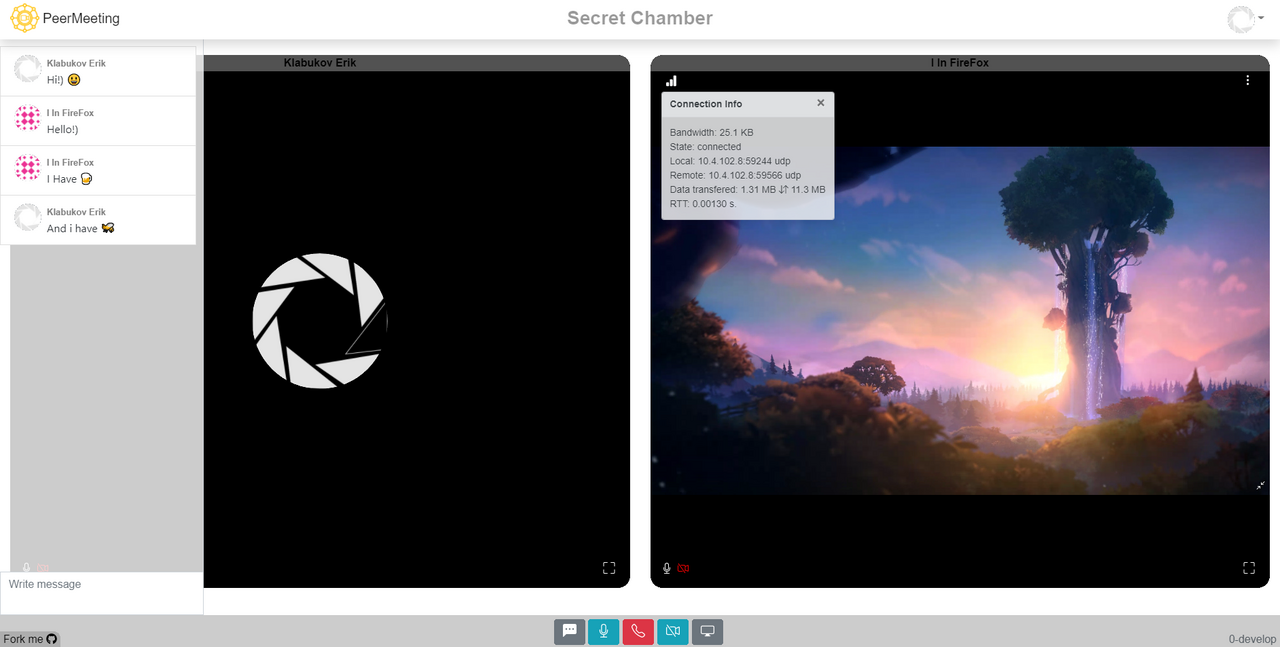Open the user avatar dropdown menu

click(x=1246, y=19)
